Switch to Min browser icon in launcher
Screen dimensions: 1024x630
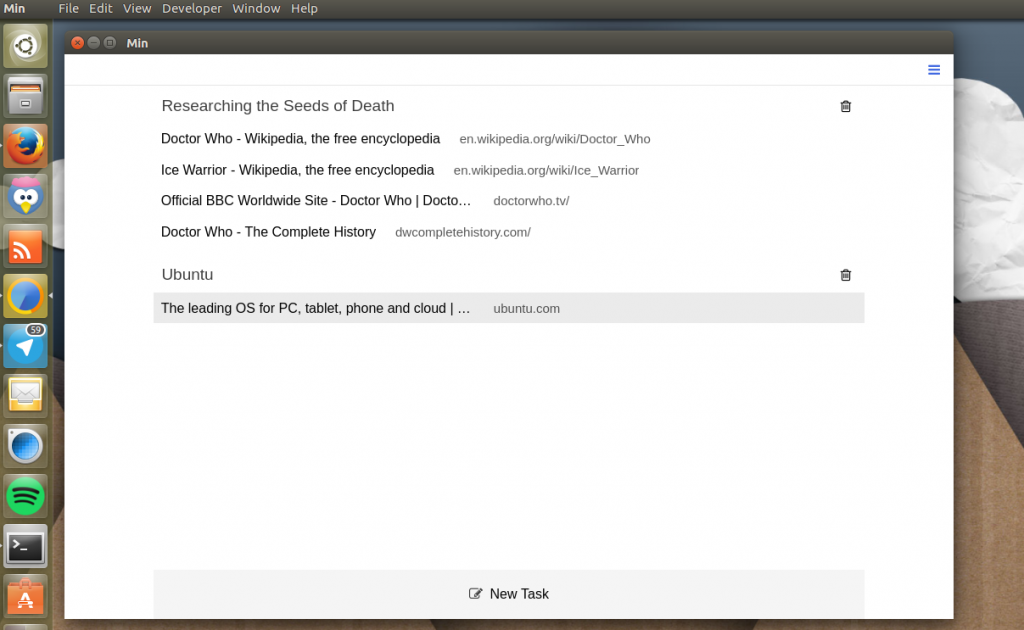(25, 296)
